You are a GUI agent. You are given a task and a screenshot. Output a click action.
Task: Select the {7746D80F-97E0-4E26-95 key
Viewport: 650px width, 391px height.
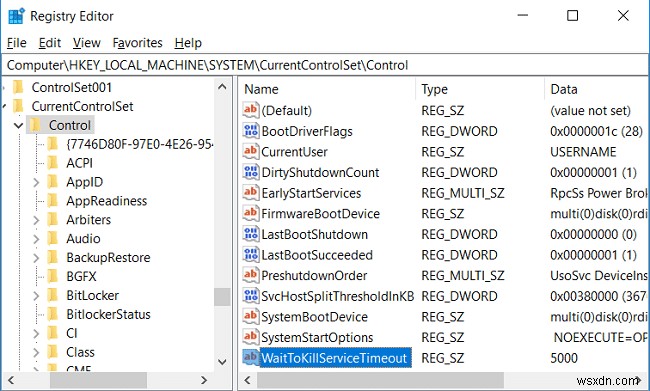pos(140,144)
